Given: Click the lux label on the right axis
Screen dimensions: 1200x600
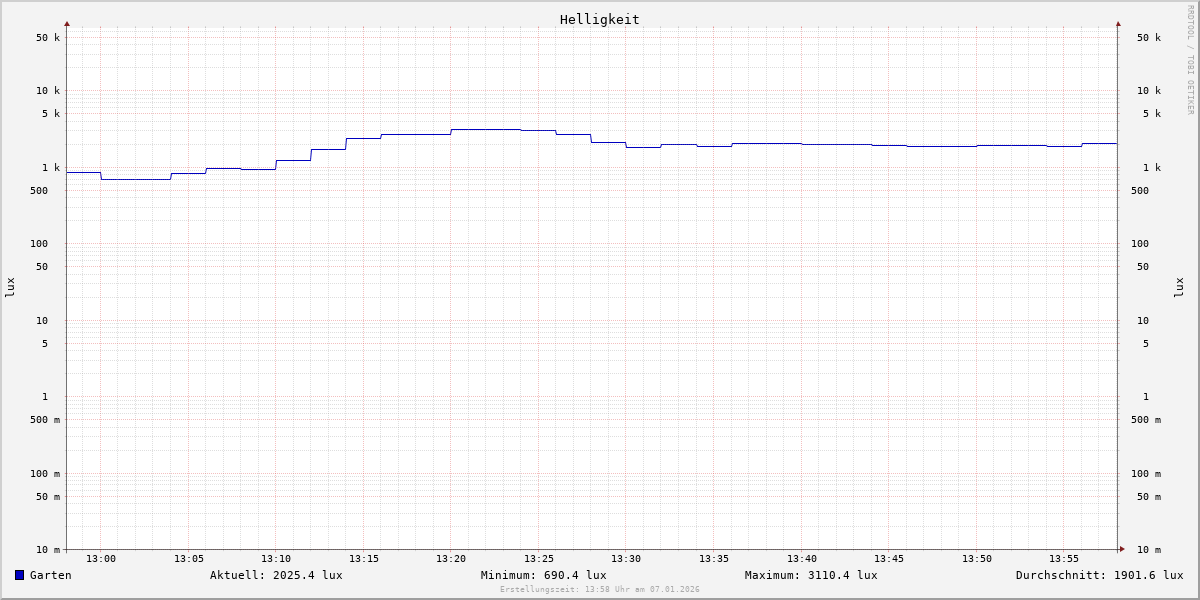Looking at the screenshot, I should pyautogui.click(x=1180, y=288).
